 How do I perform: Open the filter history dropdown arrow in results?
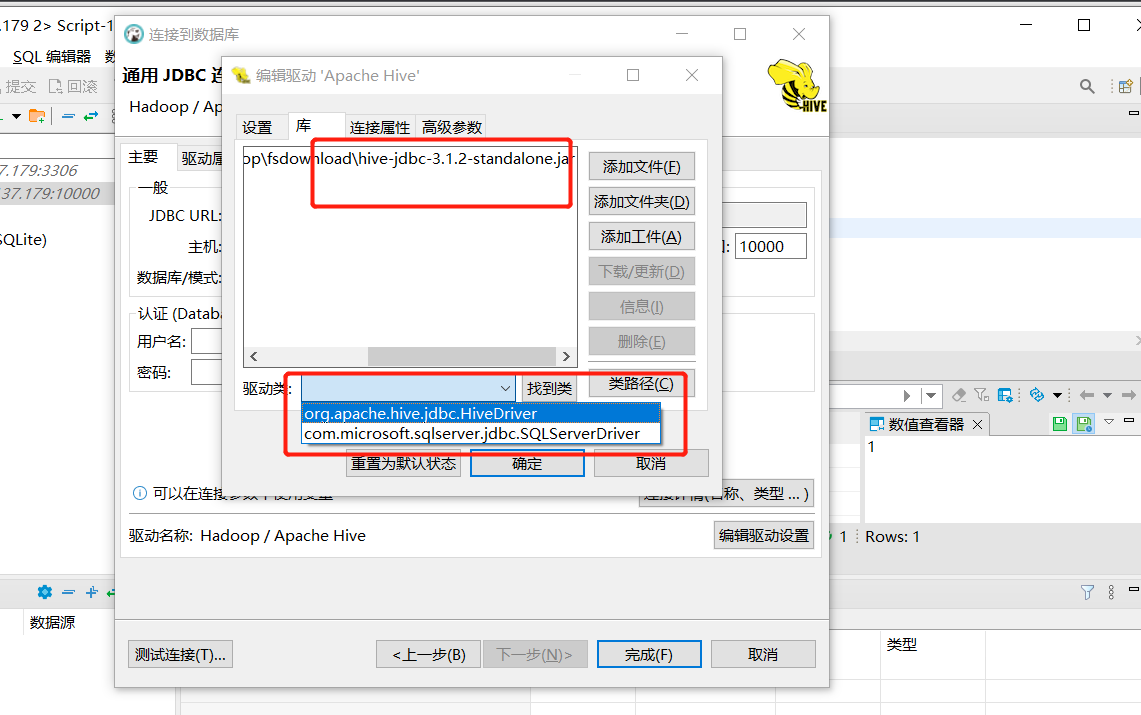pos(931,396)
